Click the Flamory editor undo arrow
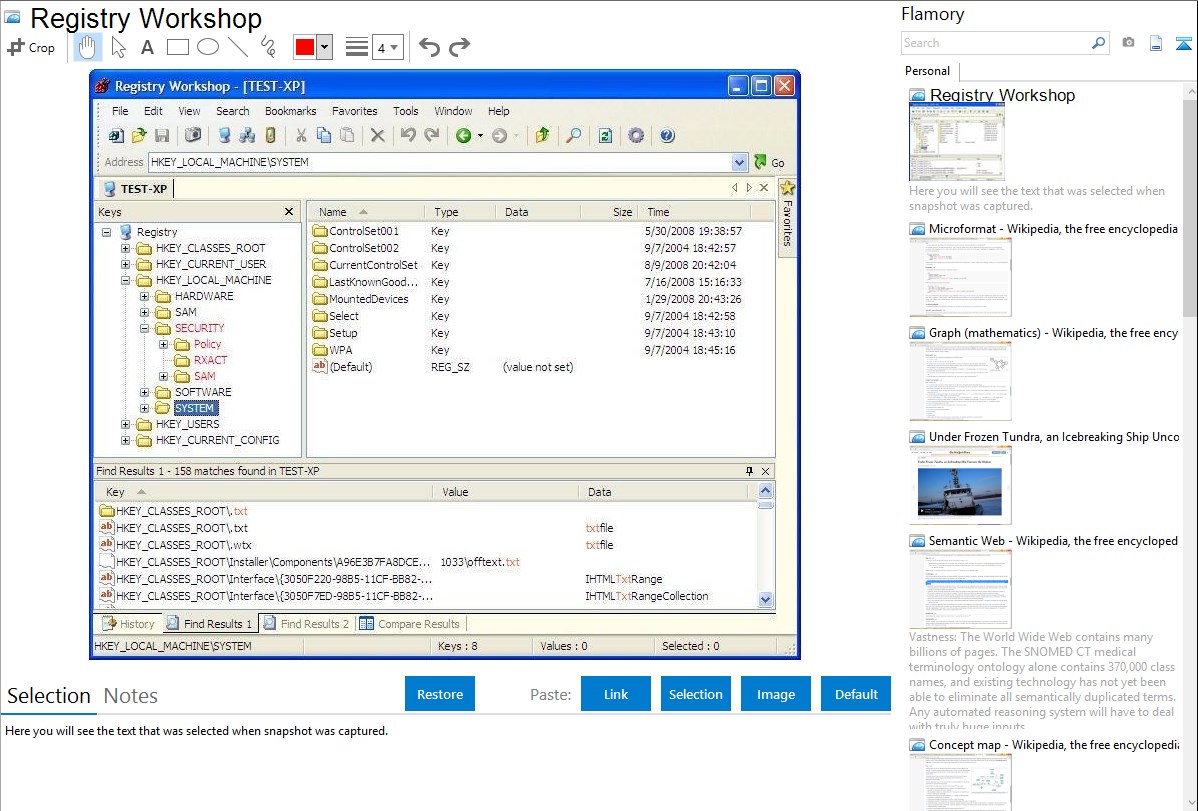Image resolution: width=1198 pixels, height=811 pixels. 429,47
